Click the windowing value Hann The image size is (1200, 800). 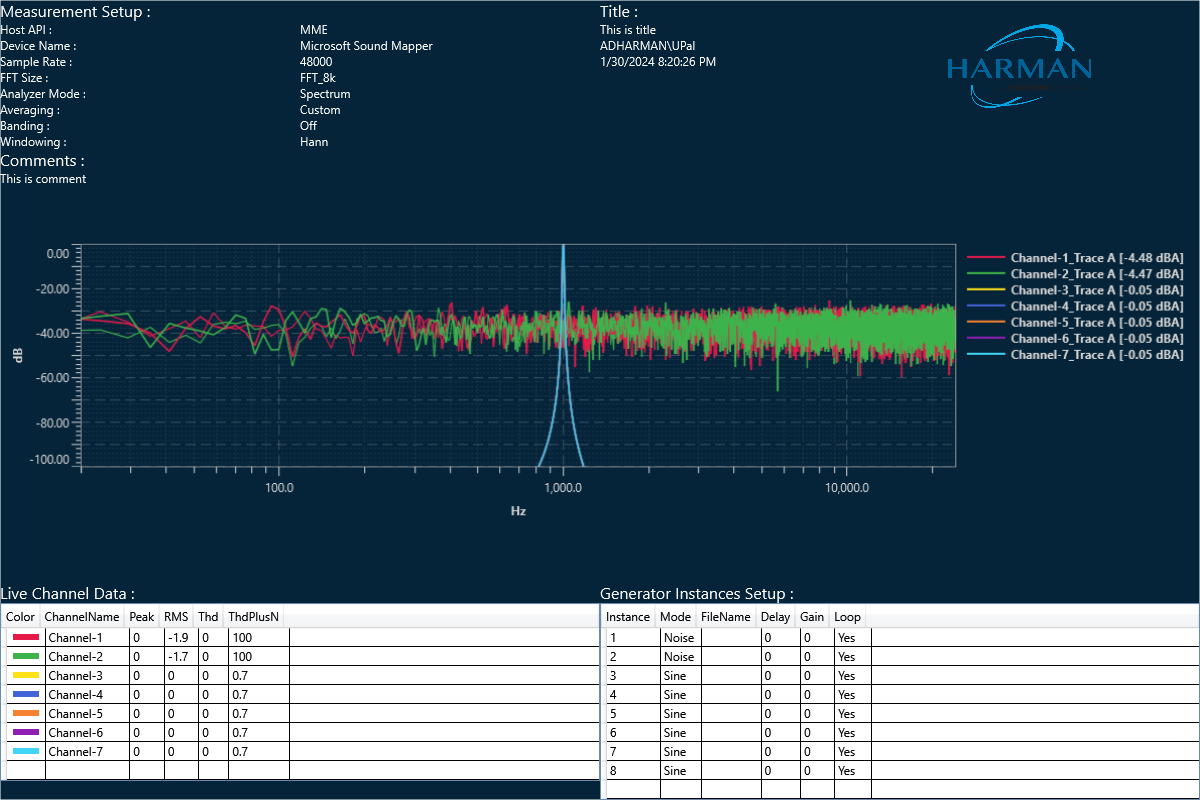(x=314, y=142)
